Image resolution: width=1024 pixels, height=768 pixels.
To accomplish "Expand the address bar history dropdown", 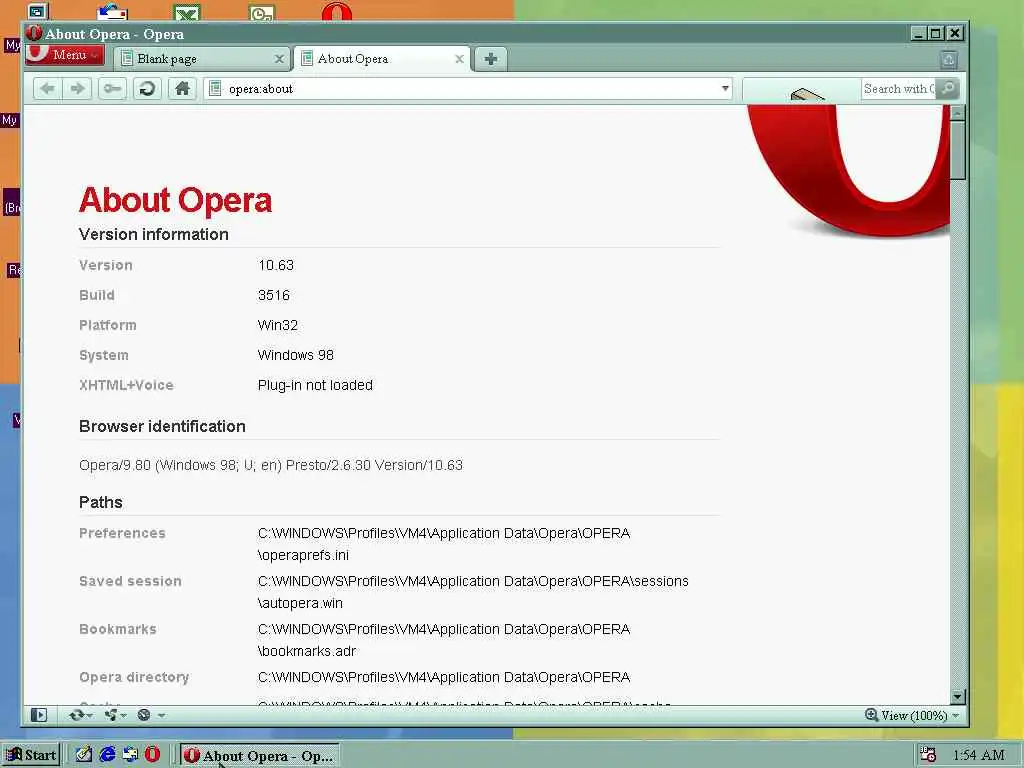I will [x=725, y=88].
